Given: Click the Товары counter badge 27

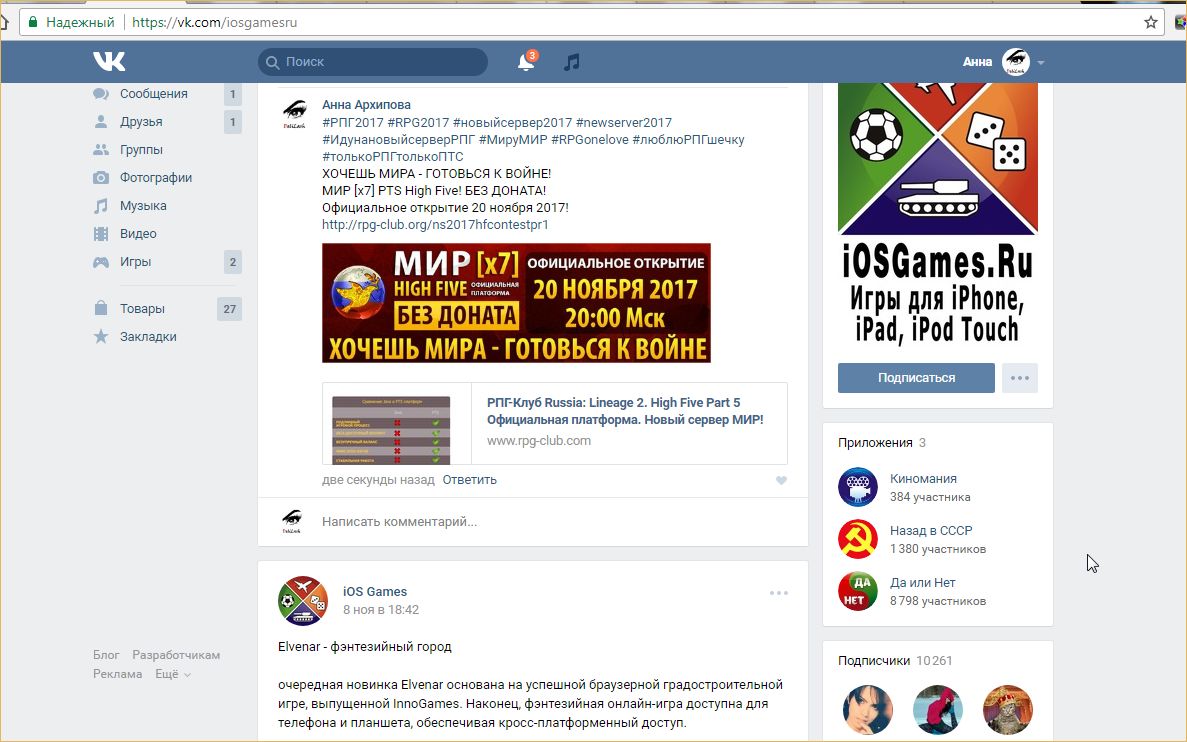Looking at the screenshot, I should coord(229,309).
